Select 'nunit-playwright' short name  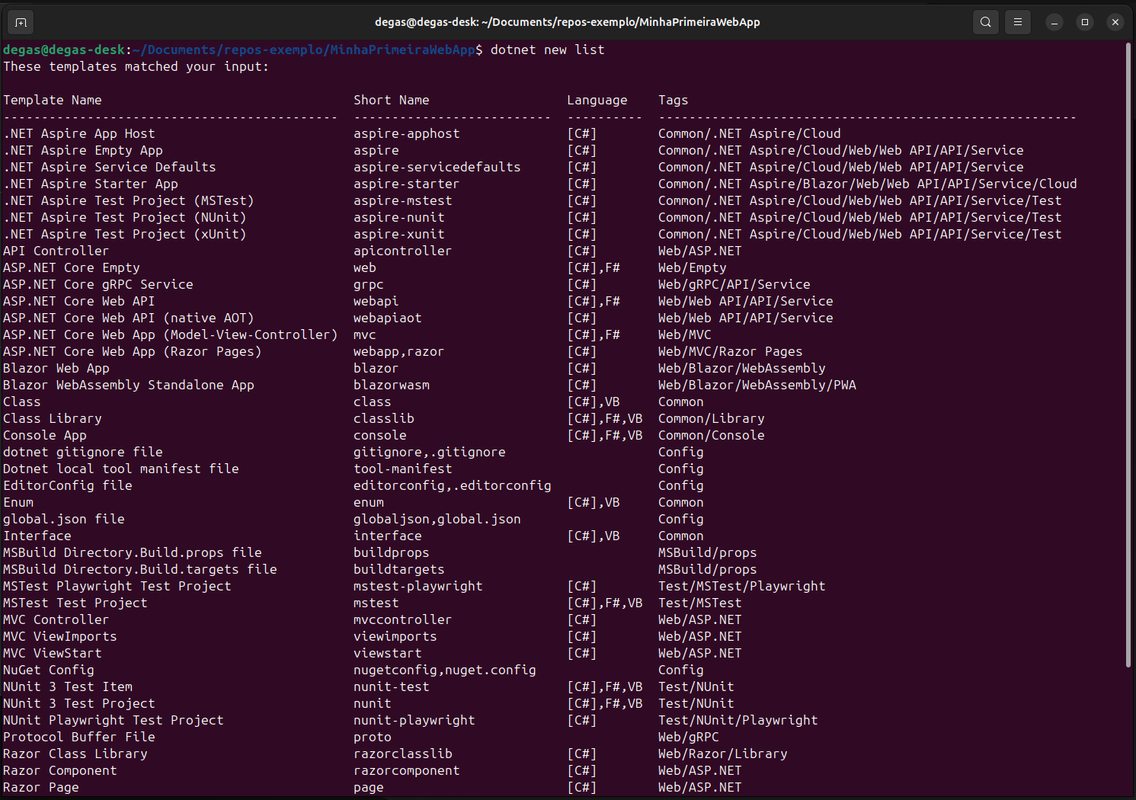[x=414, y=720]
